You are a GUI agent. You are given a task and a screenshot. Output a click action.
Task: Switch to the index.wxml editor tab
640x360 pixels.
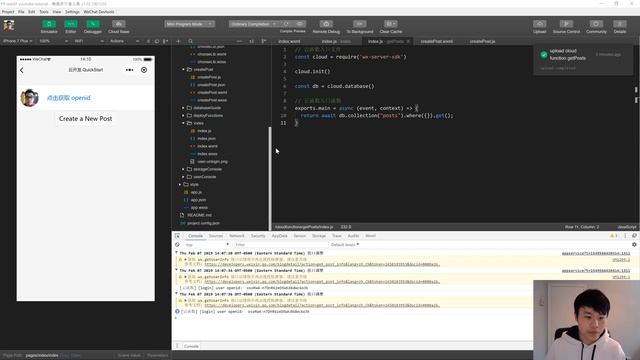click(289, 41)
